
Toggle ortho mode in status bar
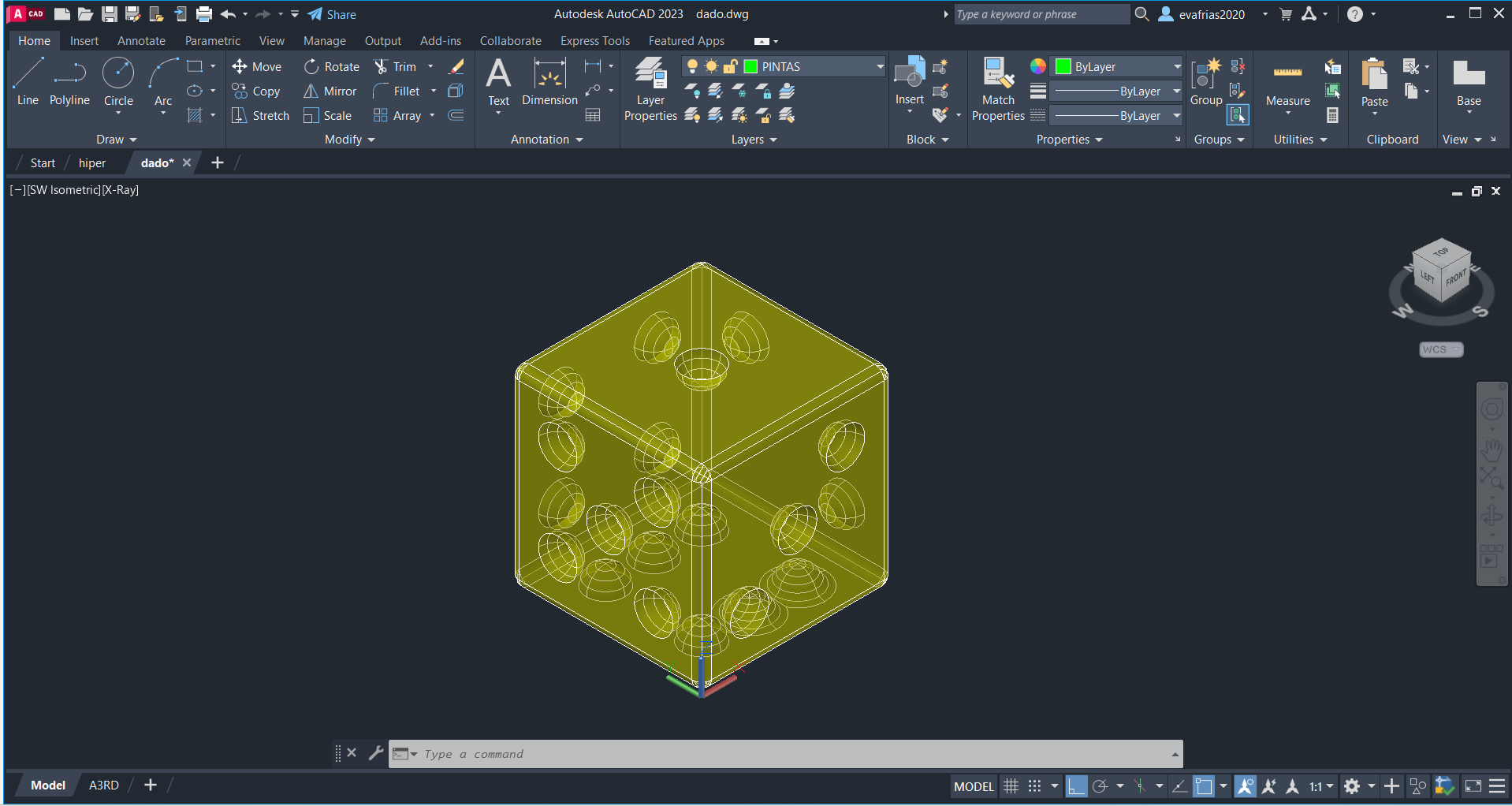(1076, 786)
